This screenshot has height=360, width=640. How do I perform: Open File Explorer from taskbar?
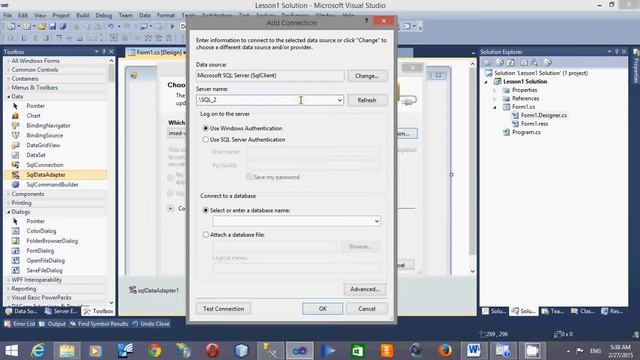[x=67, y=351]
